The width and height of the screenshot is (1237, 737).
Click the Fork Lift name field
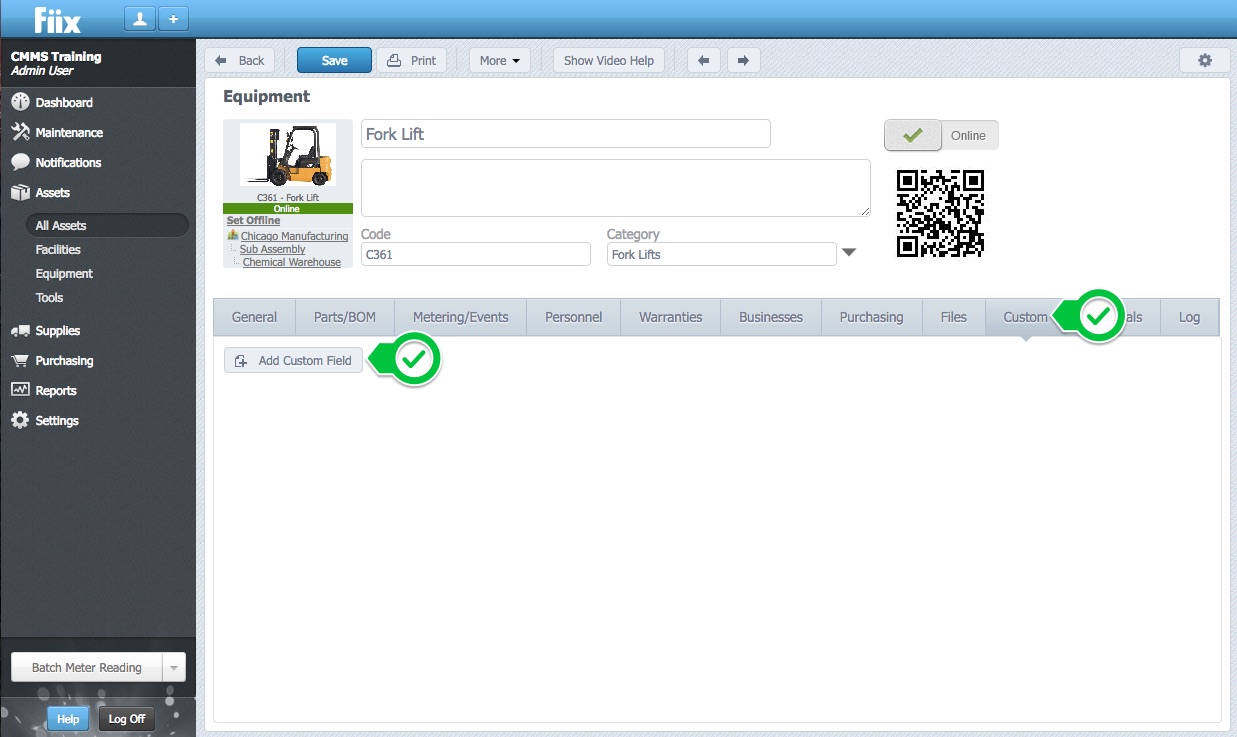(x=565, y=134)
